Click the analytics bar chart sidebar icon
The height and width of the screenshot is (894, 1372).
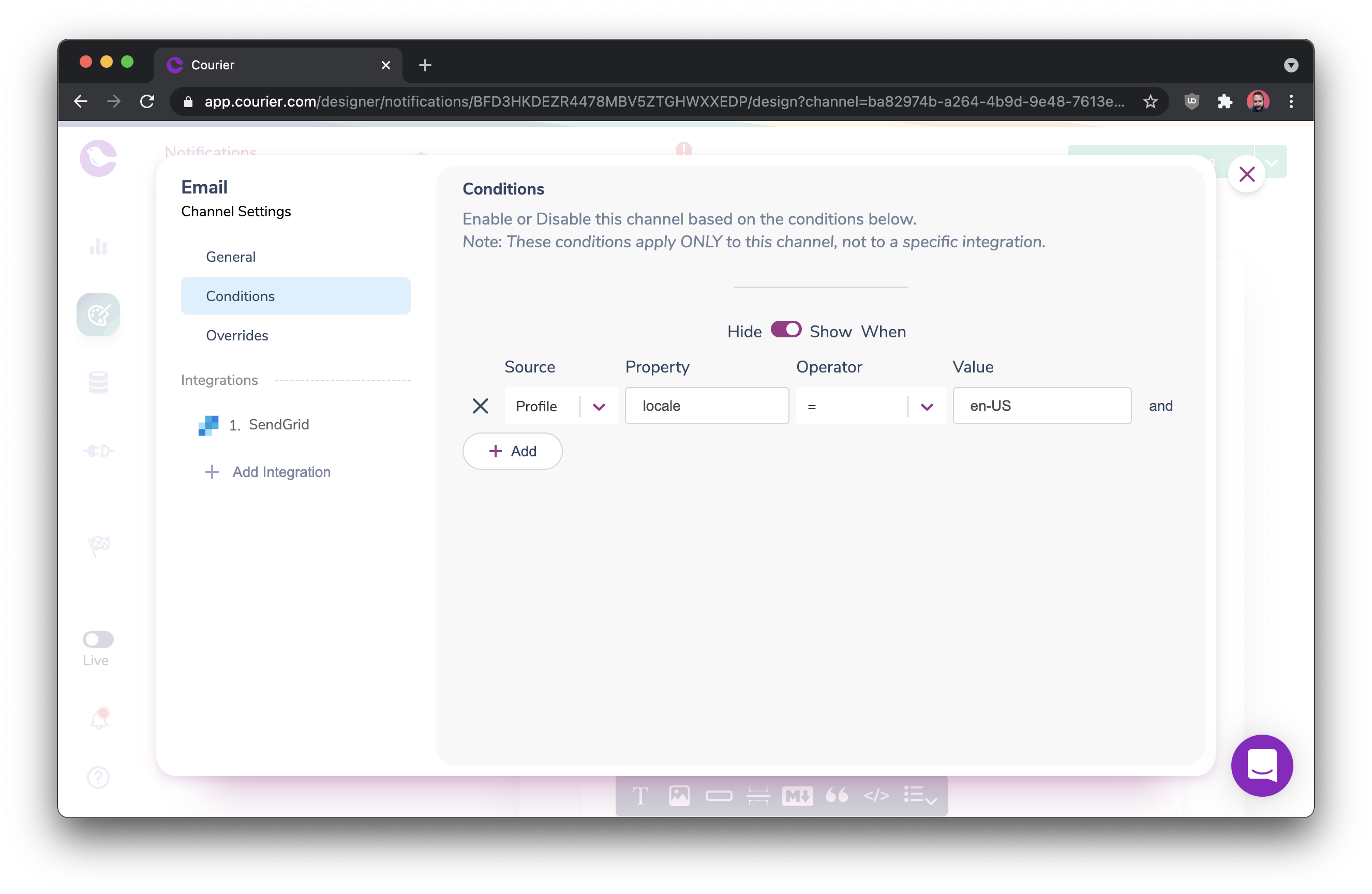(99, 247)
